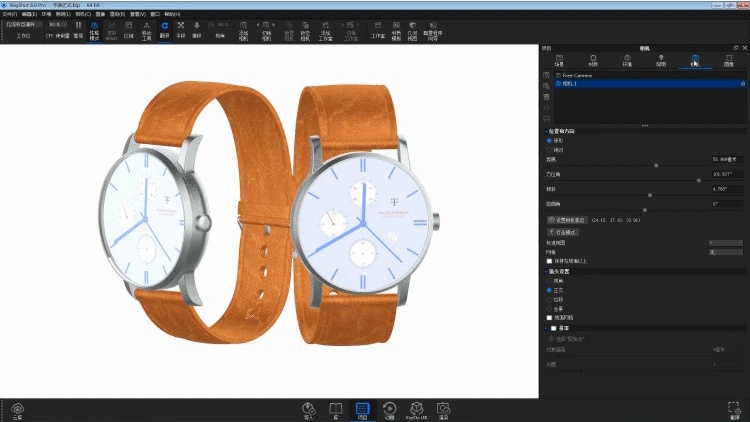750x422 pixels.
Task: Switch to the Scene (场景) tab
Action: coord(559,61)
